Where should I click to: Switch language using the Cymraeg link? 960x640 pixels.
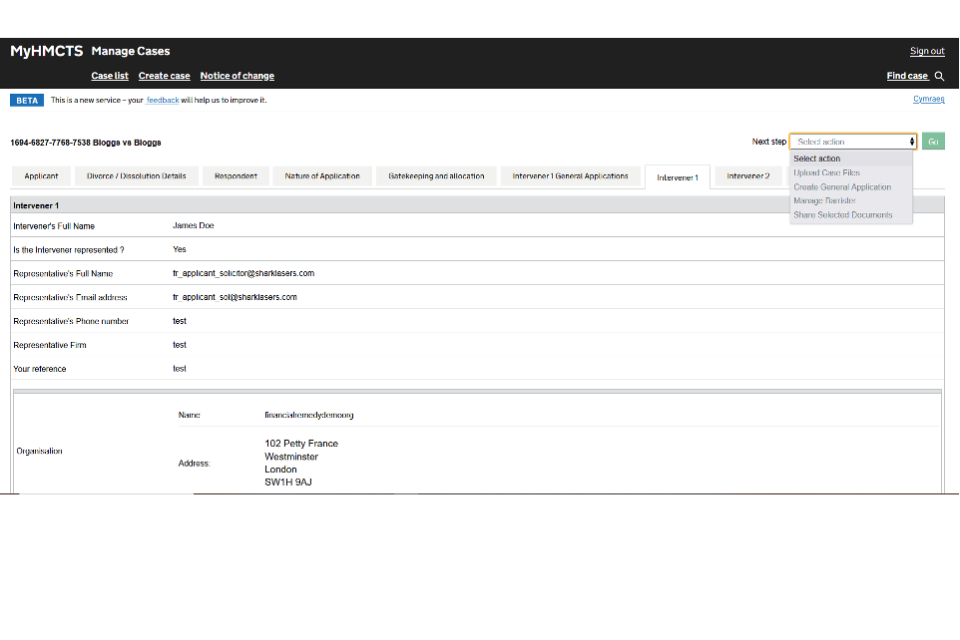928,99
